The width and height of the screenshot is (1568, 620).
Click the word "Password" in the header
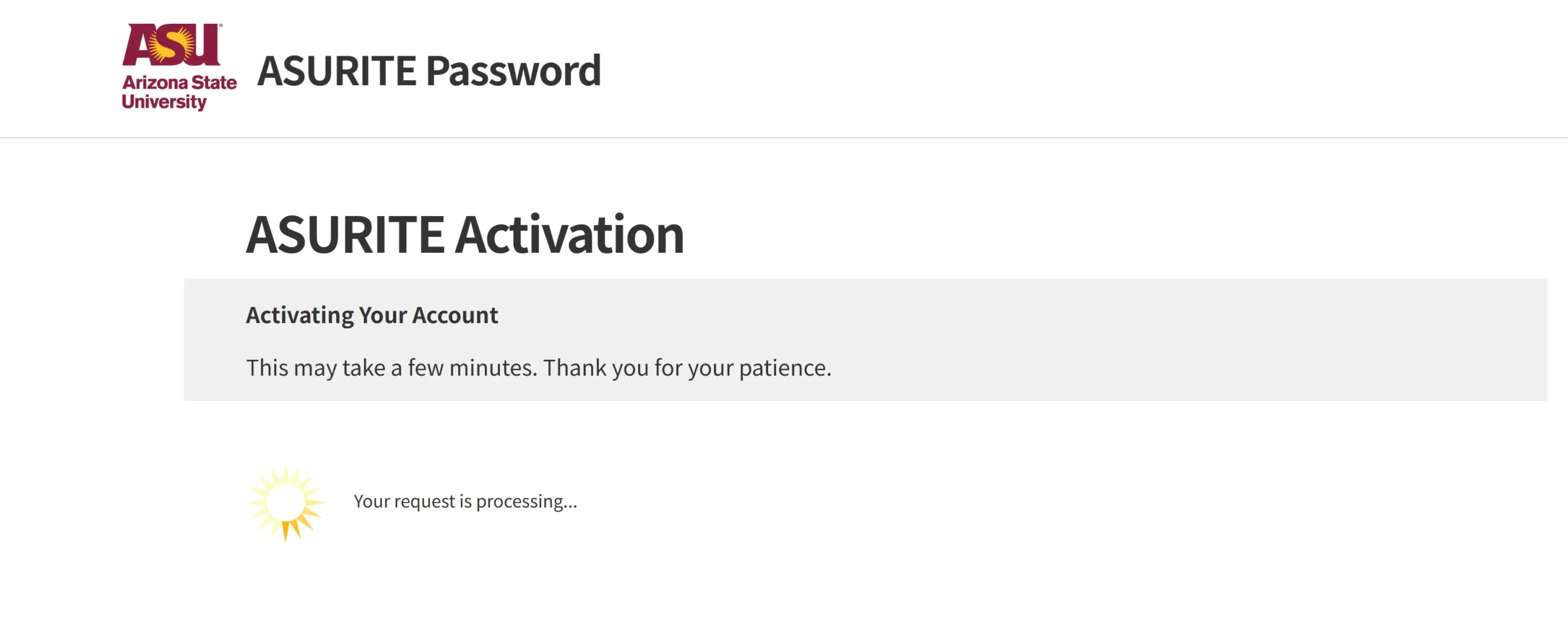coord(513,70)
